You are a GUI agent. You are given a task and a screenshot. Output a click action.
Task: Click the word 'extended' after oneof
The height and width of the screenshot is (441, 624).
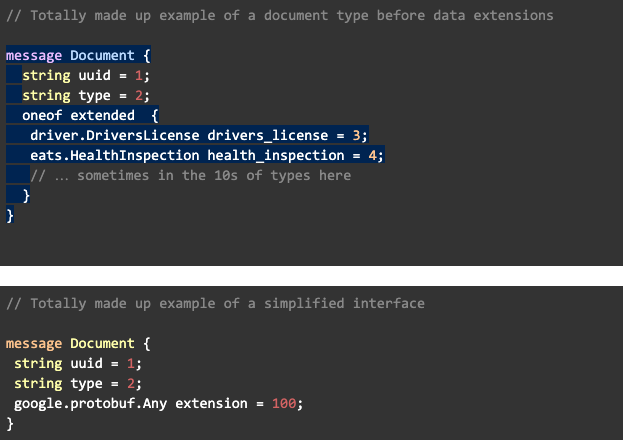tap(102, 115)
